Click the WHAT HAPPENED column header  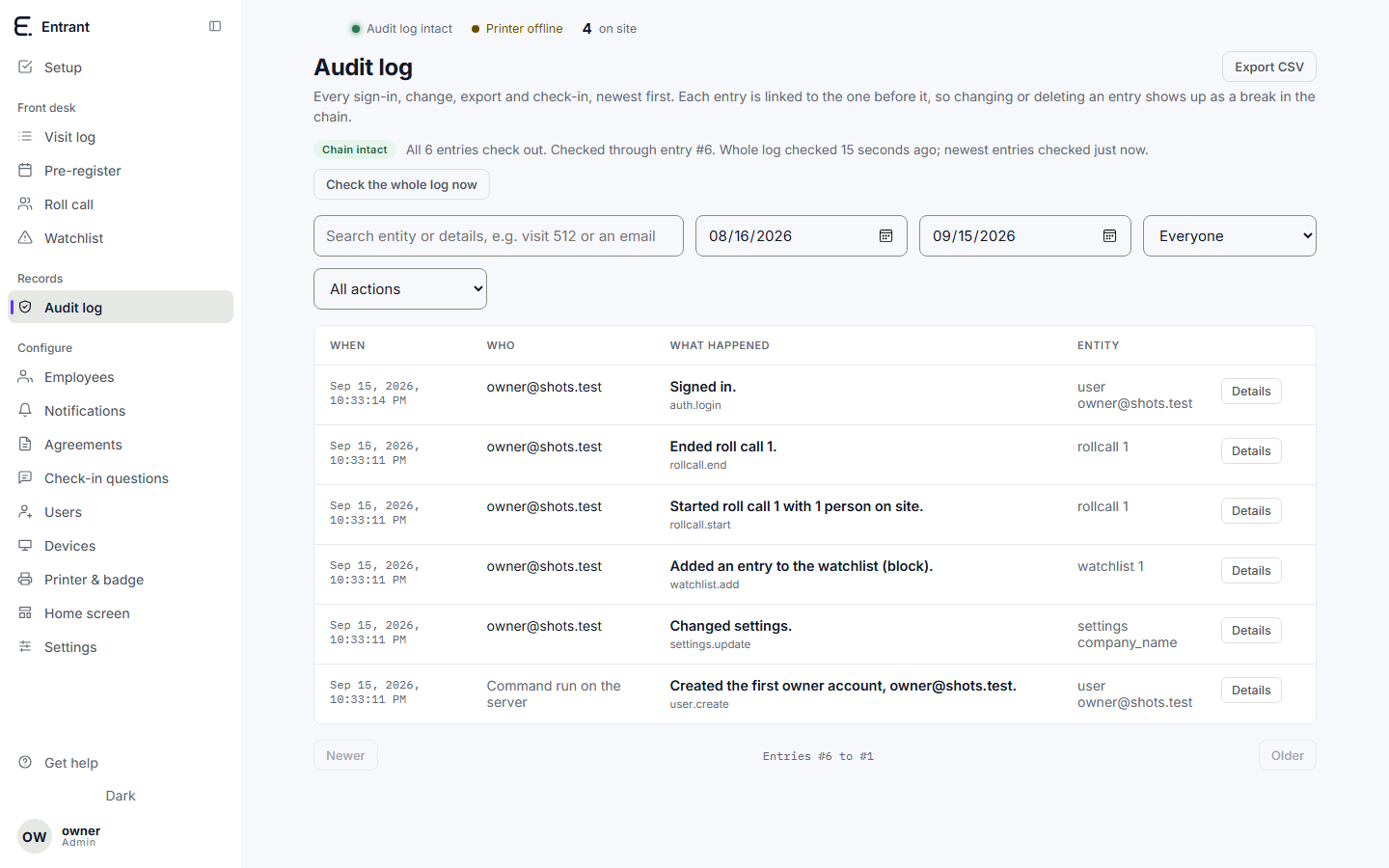720,345
